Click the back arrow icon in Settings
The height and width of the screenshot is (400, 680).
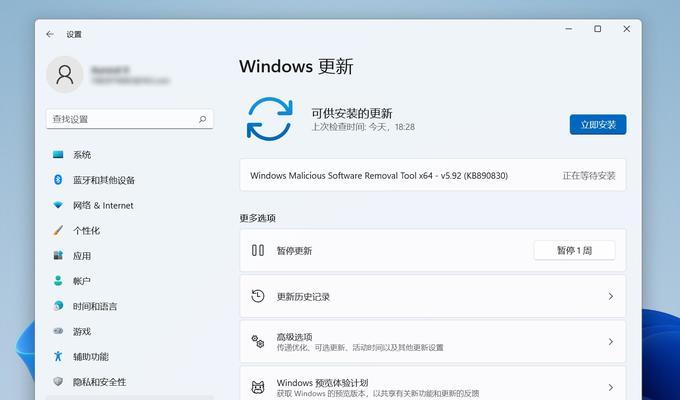(50, 34)
